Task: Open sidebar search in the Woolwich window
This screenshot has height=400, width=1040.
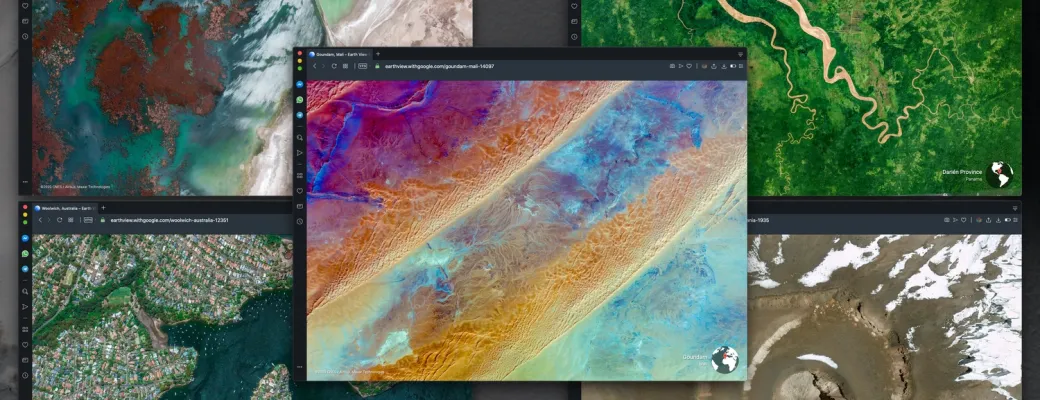Action: click(x=25, y=291)
